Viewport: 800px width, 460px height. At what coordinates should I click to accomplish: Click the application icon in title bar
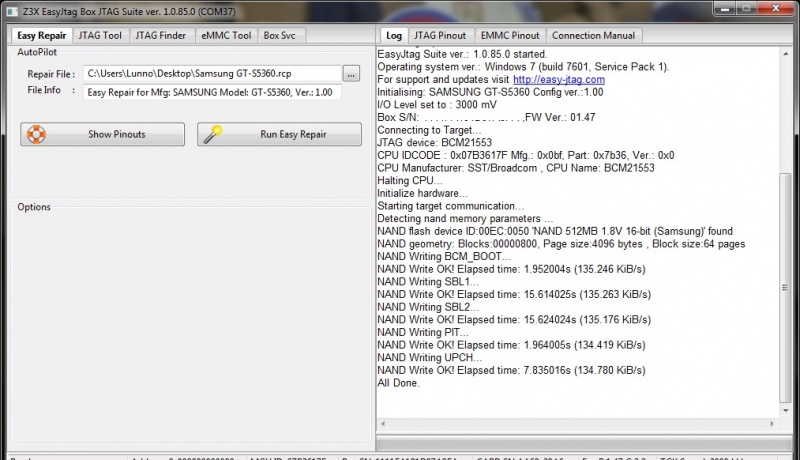pyautogui.click(x=11, y=11)
